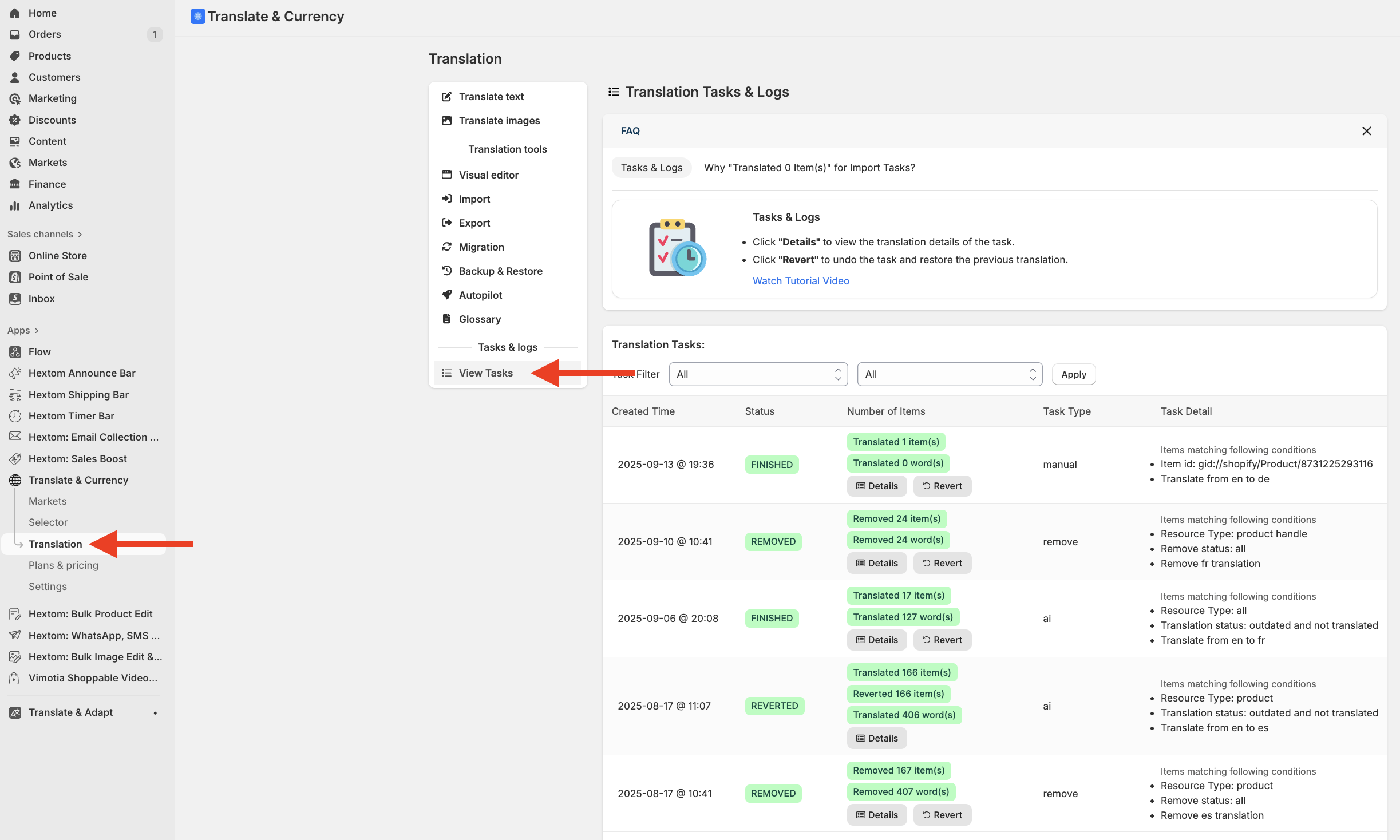Open the 'Why Translated 0 Item(s)' tab
This screenshot has height=840, width=1400.
[x=809, y=168]
